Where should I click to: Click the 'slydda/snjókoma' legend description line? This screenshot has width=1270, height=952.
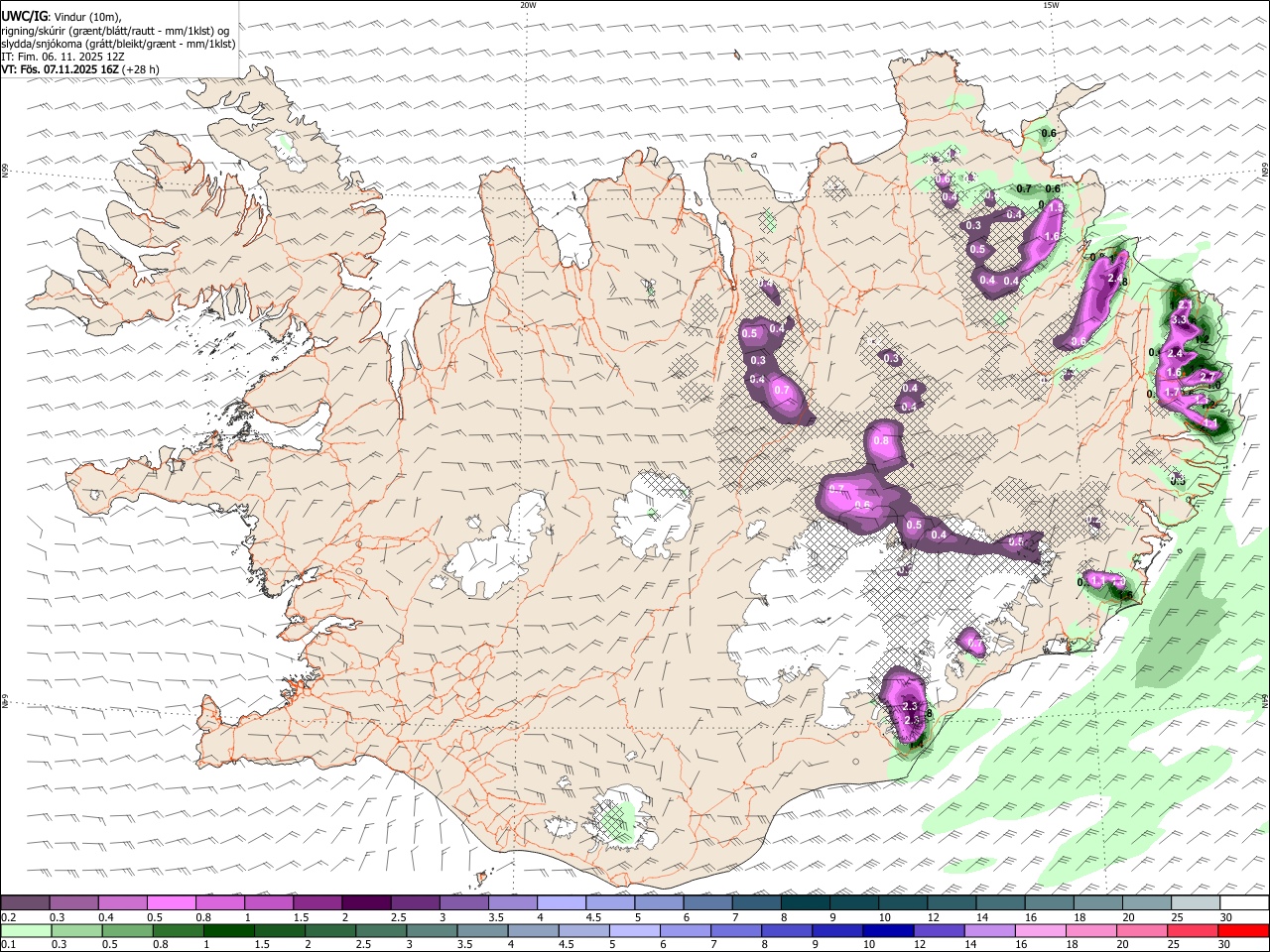coord(118,44)
